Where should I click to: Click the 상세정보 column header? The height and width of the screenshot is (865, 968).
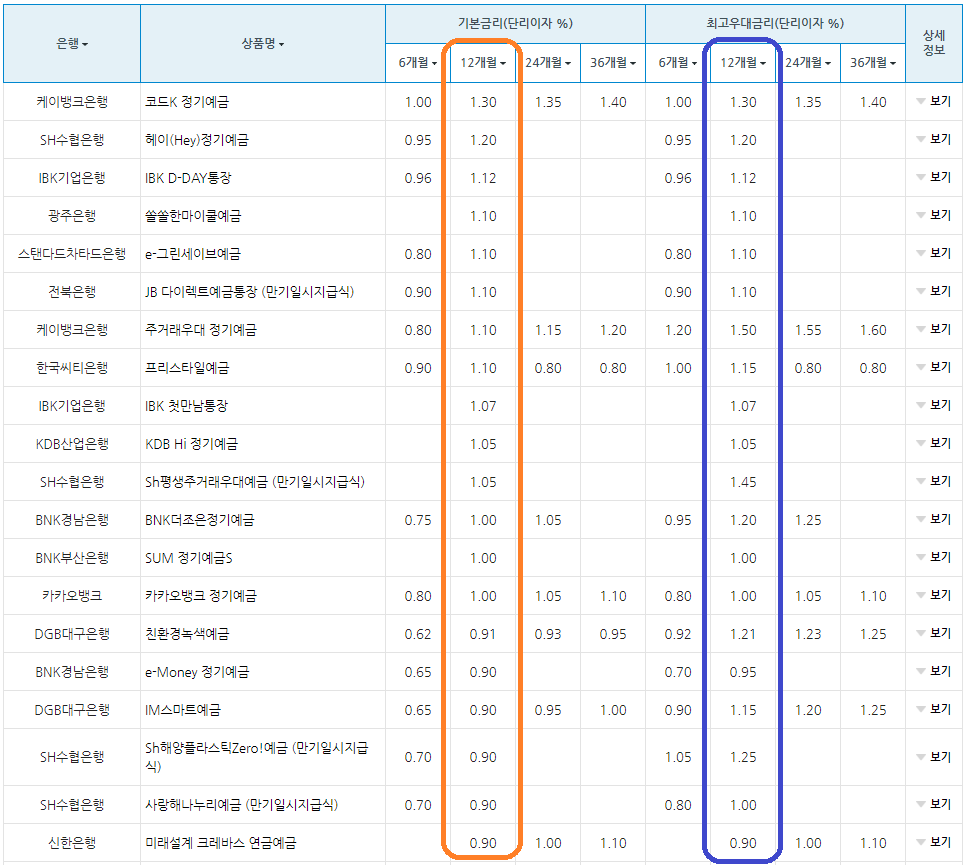(934, 43)
